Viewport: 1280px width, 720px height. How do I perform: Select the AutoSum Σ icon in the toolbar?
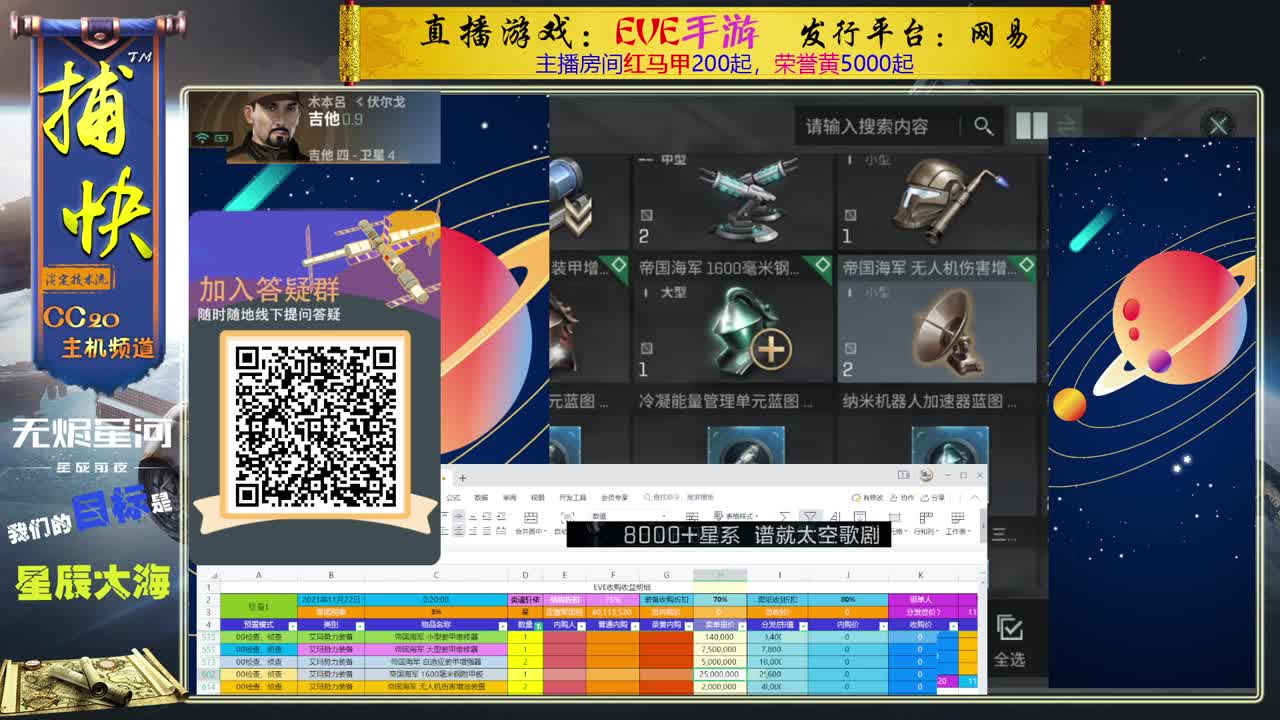[x=784, y=514]
